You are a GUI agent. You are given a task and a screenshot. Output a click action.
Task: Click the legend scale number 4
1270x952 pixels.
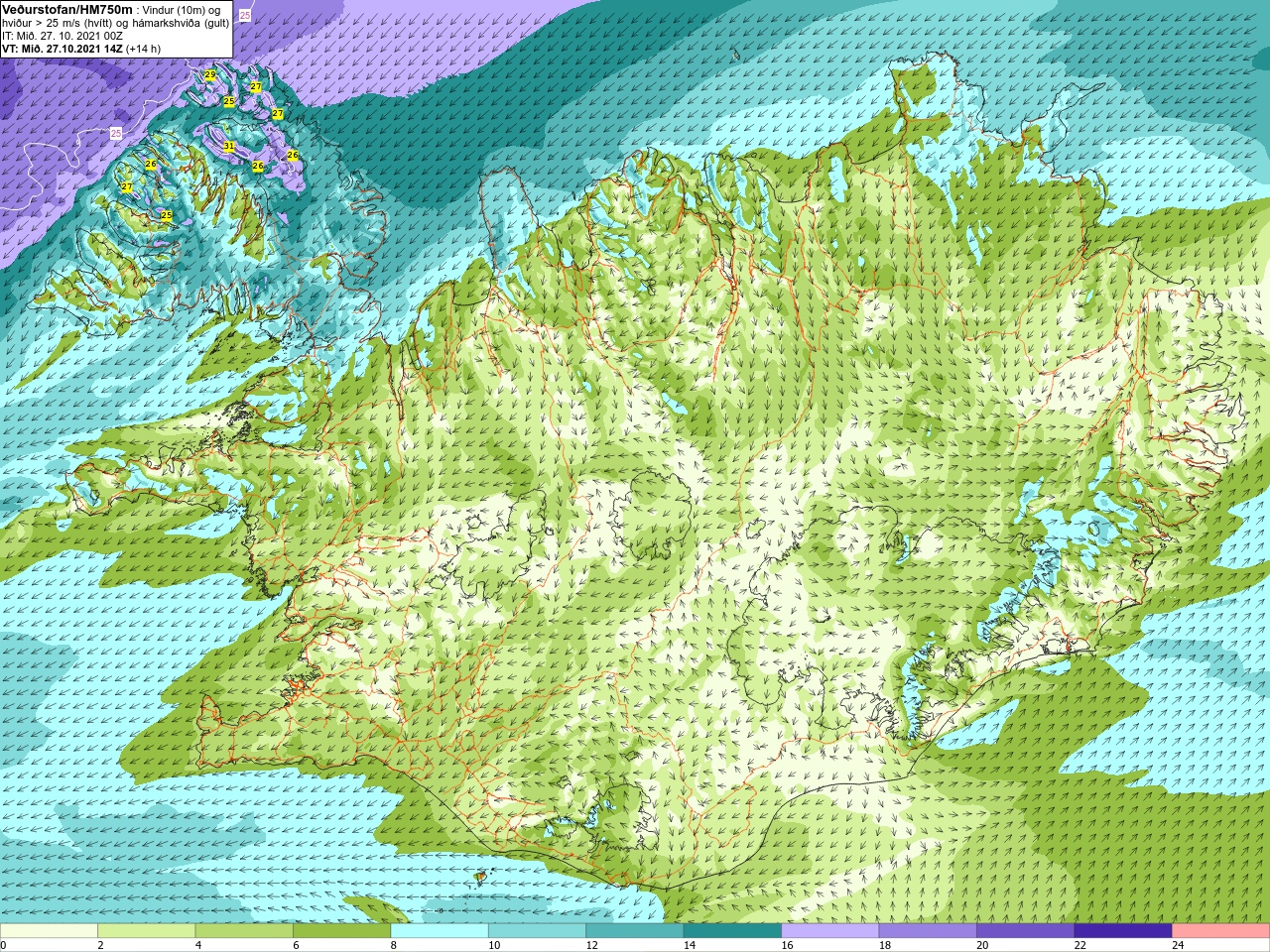(x=198, y=945)
